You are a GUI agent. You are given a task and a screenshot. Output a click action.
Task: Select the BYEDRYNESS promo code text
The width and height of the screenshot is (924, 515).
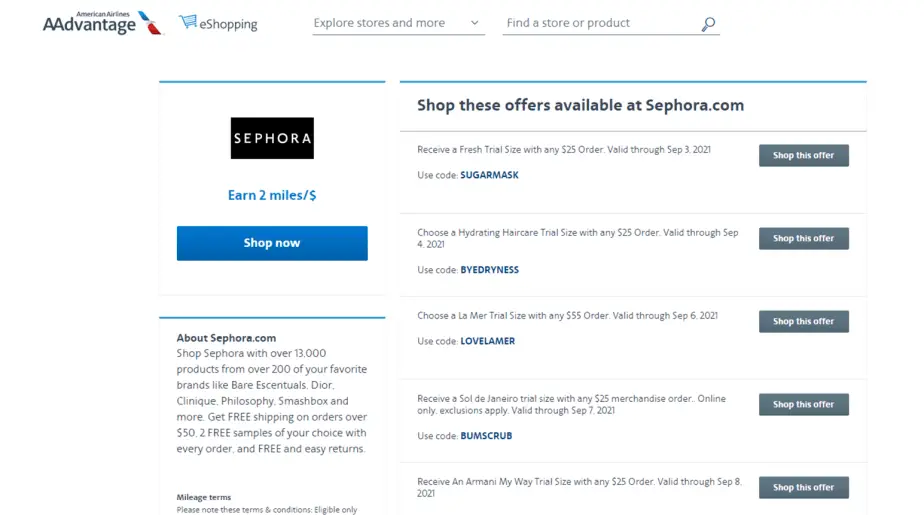click(x=490, y=270)
